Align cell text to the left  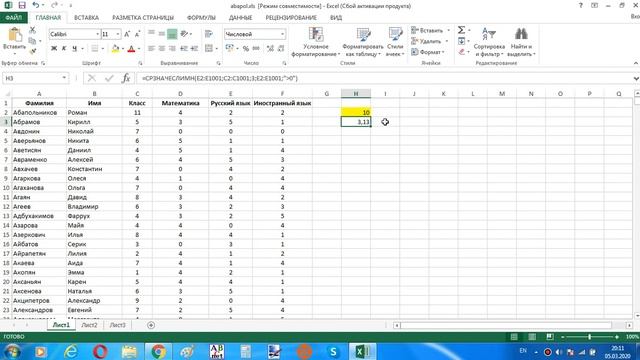click(x=151, y=49)
